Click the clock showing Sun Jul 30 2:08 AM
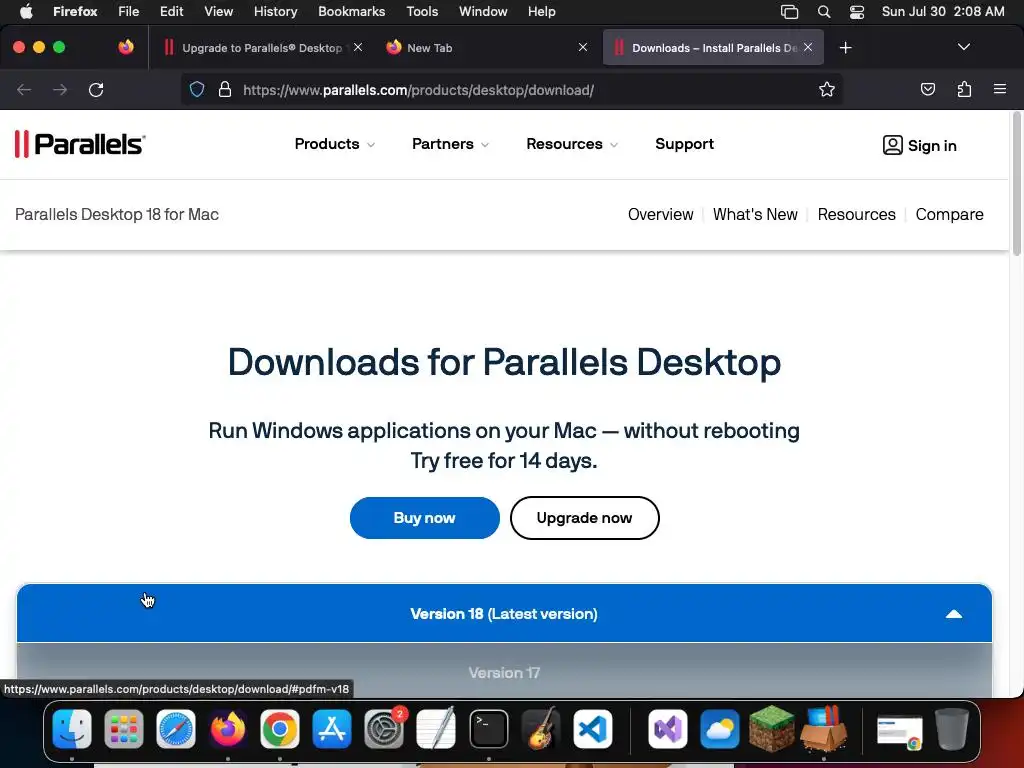The height and width of the screenshot is (768, 1024). (x=943, y=11)
